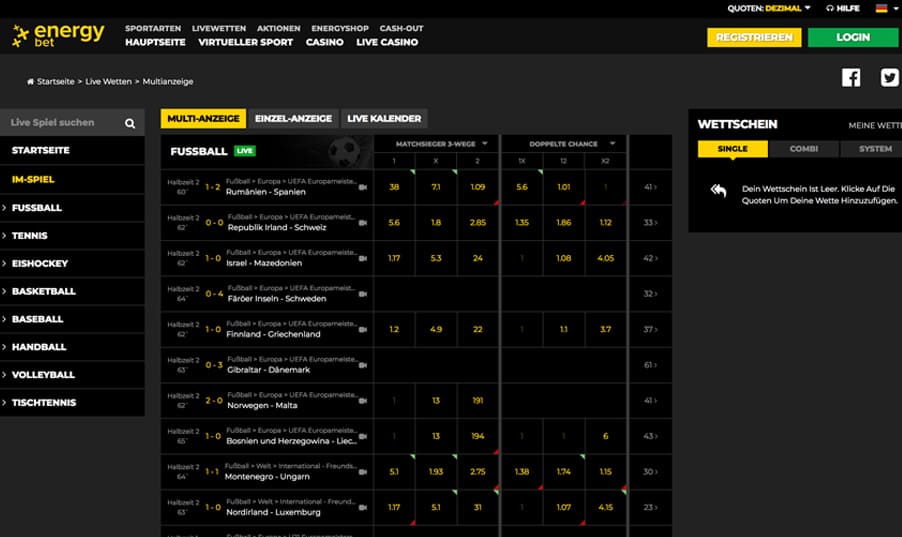This screenshot has width=902, height=537.
Task: Switch to Multi-Anzeige tab
Action: point(203,119)
